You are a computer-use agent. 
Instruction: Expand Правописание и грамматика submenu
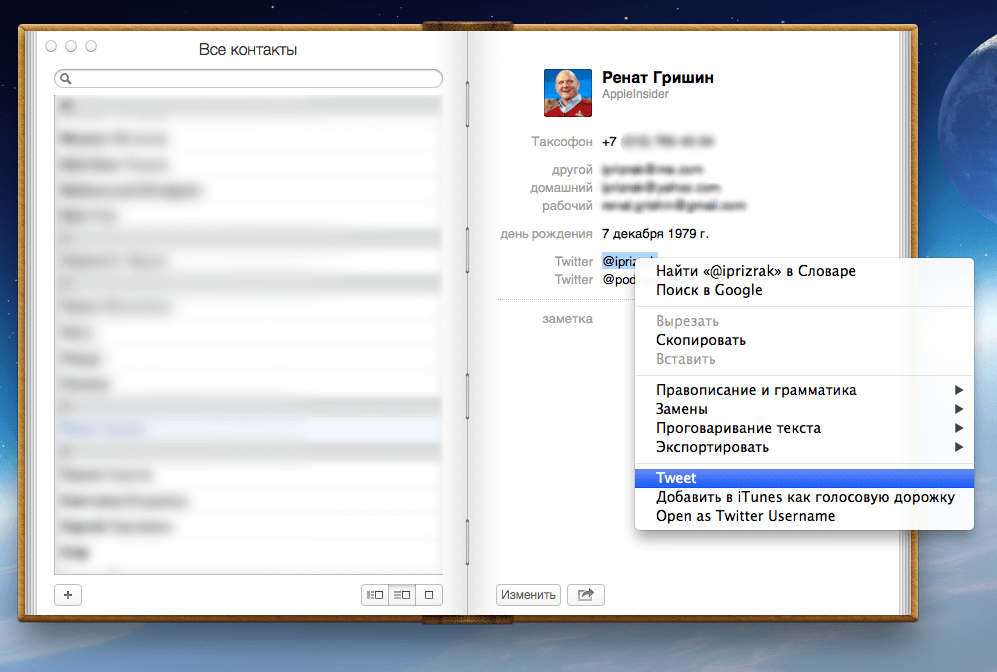pyautogui.click(x=804, y=390)
